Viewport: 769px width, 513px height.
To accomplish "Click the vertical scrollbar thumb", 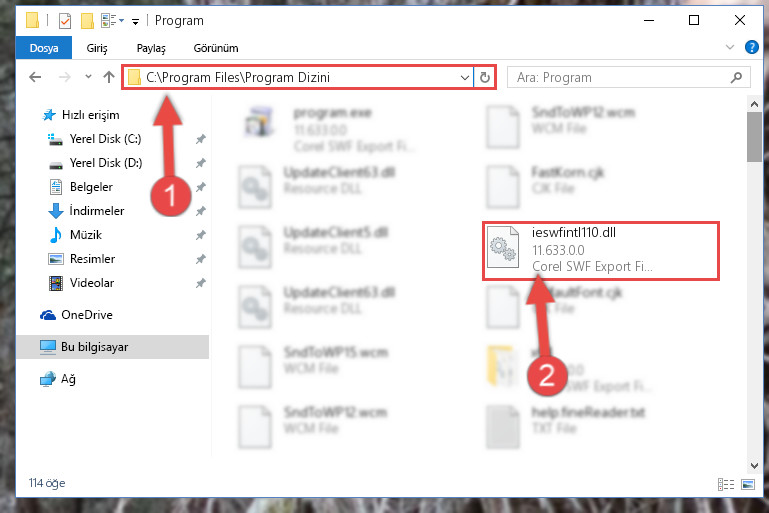I will 754,137.
